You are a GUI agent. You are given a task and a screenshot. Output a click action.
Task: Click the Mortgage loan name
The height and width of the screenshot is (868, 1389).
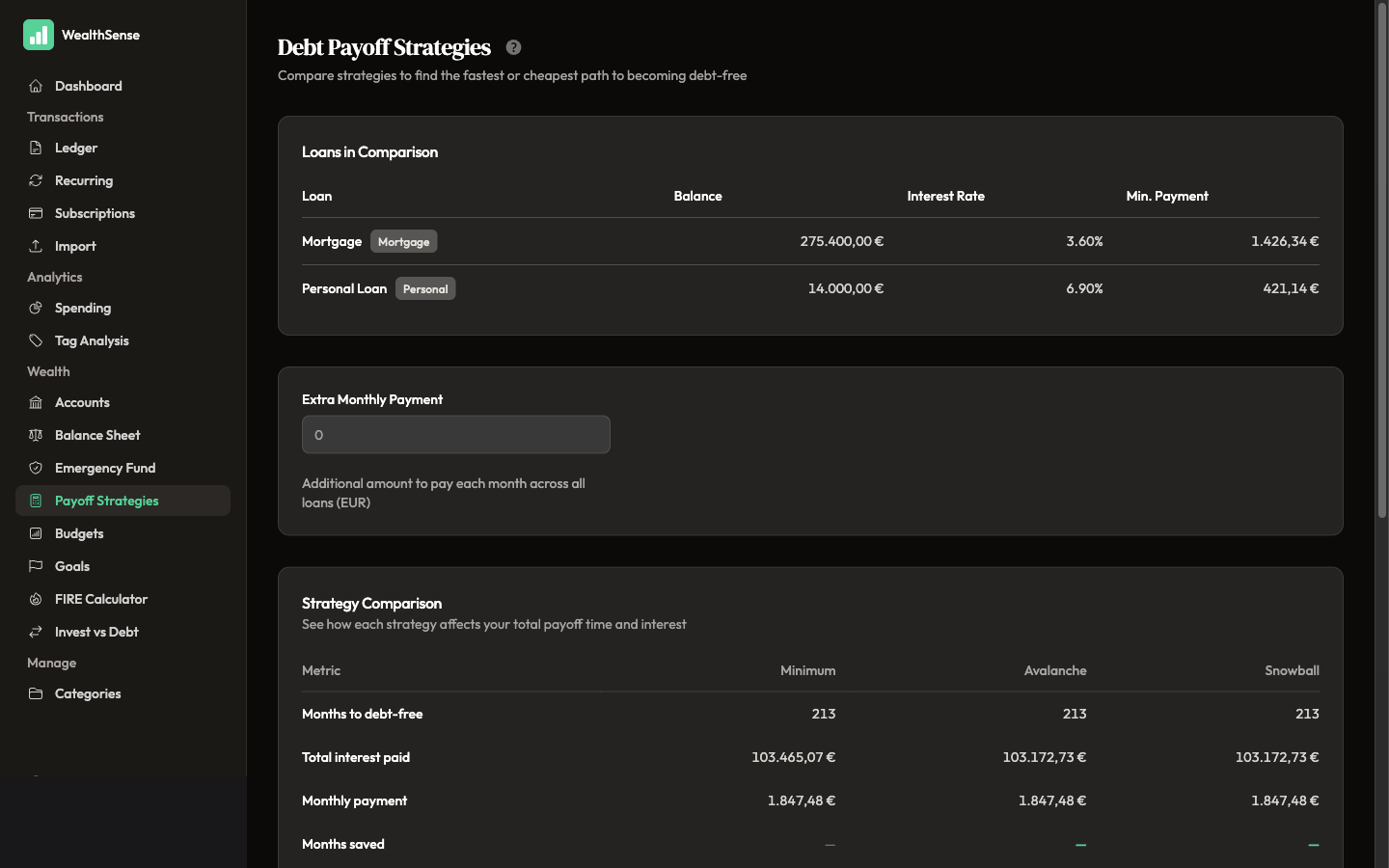pos(332,241)
